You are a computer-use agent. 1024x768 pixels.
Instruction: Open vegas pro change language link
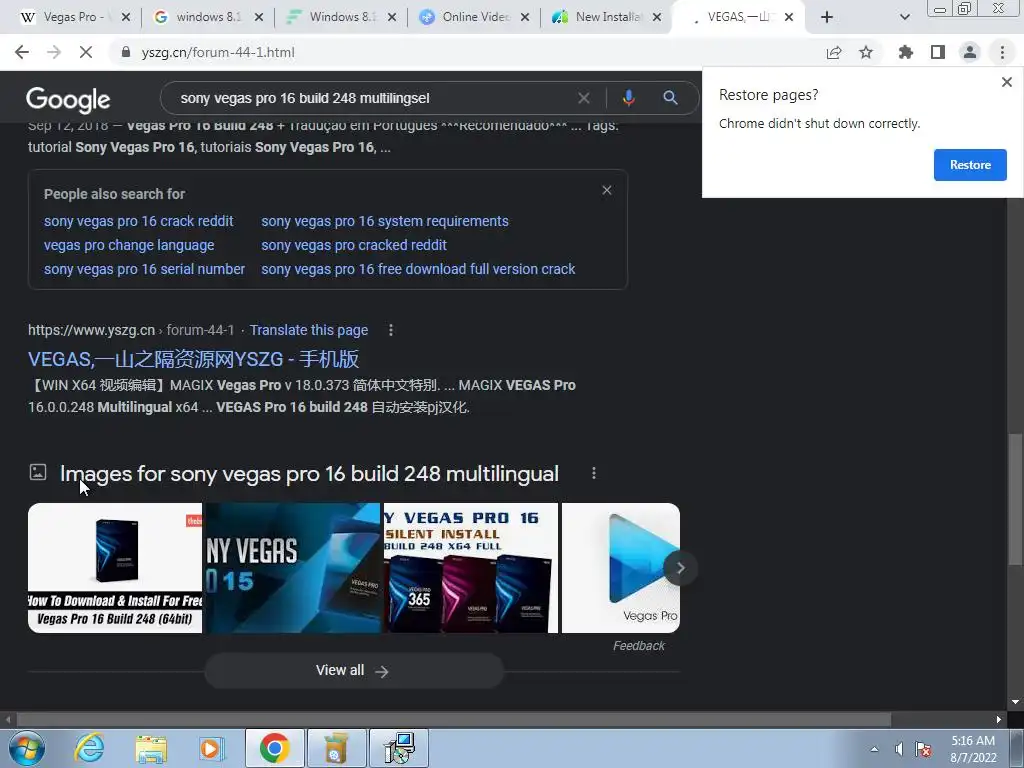(x=129, y=246)
